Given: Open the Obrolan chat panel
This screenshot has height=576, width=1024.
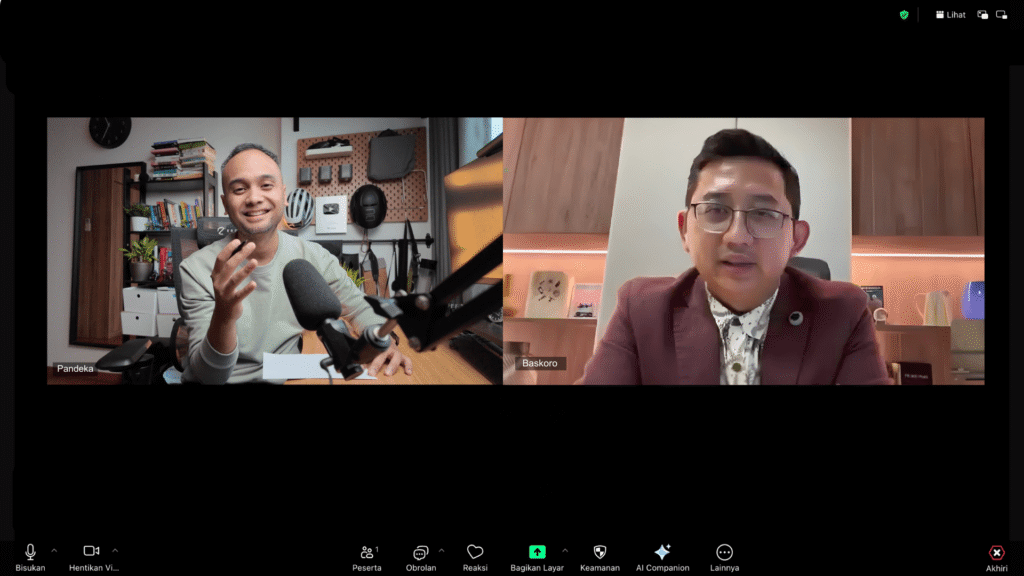Looking at the screenshot, I should tap(421, 553).
